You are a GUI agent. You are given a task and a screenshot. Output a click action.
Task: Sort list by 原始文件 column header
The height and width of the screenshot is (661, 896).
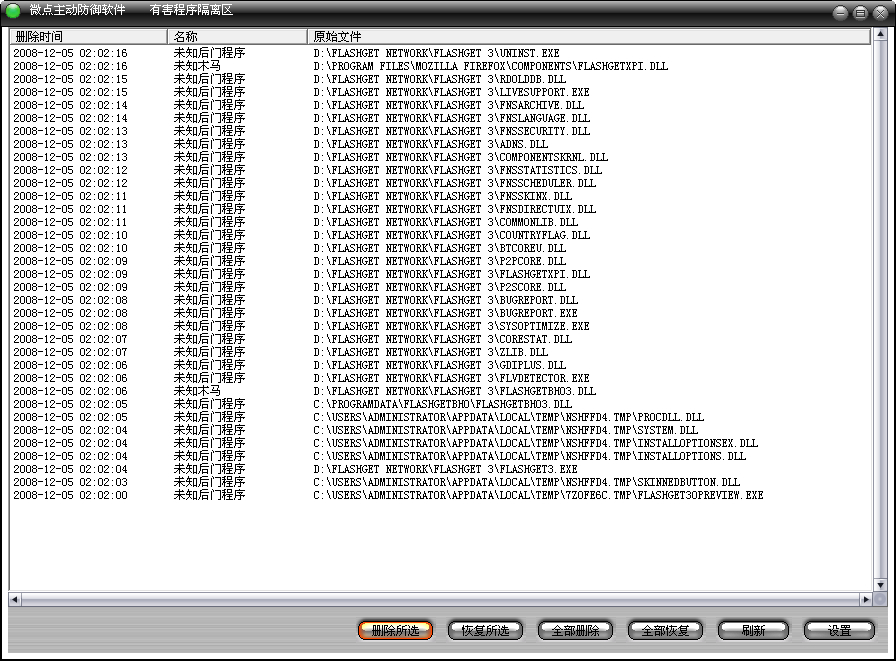(x=590, y=36)
